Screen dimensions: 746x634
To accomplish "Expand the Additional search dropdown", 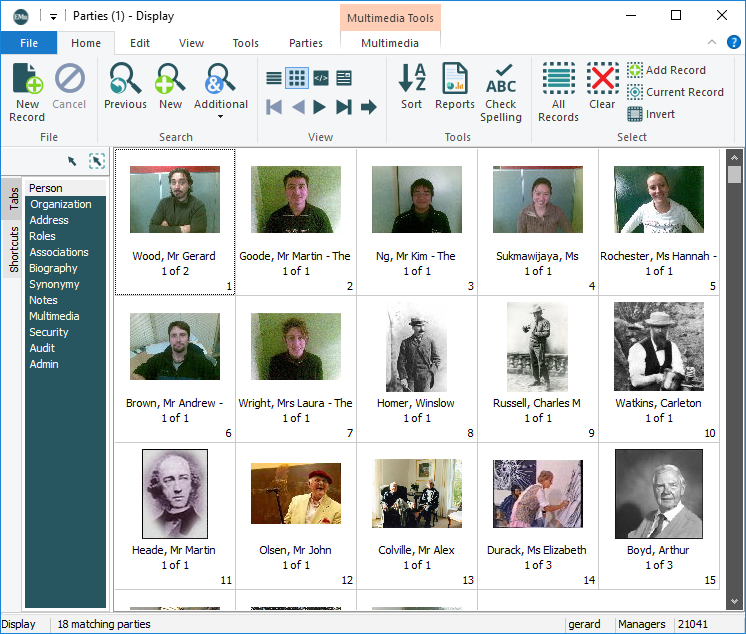I will (220, 116).
